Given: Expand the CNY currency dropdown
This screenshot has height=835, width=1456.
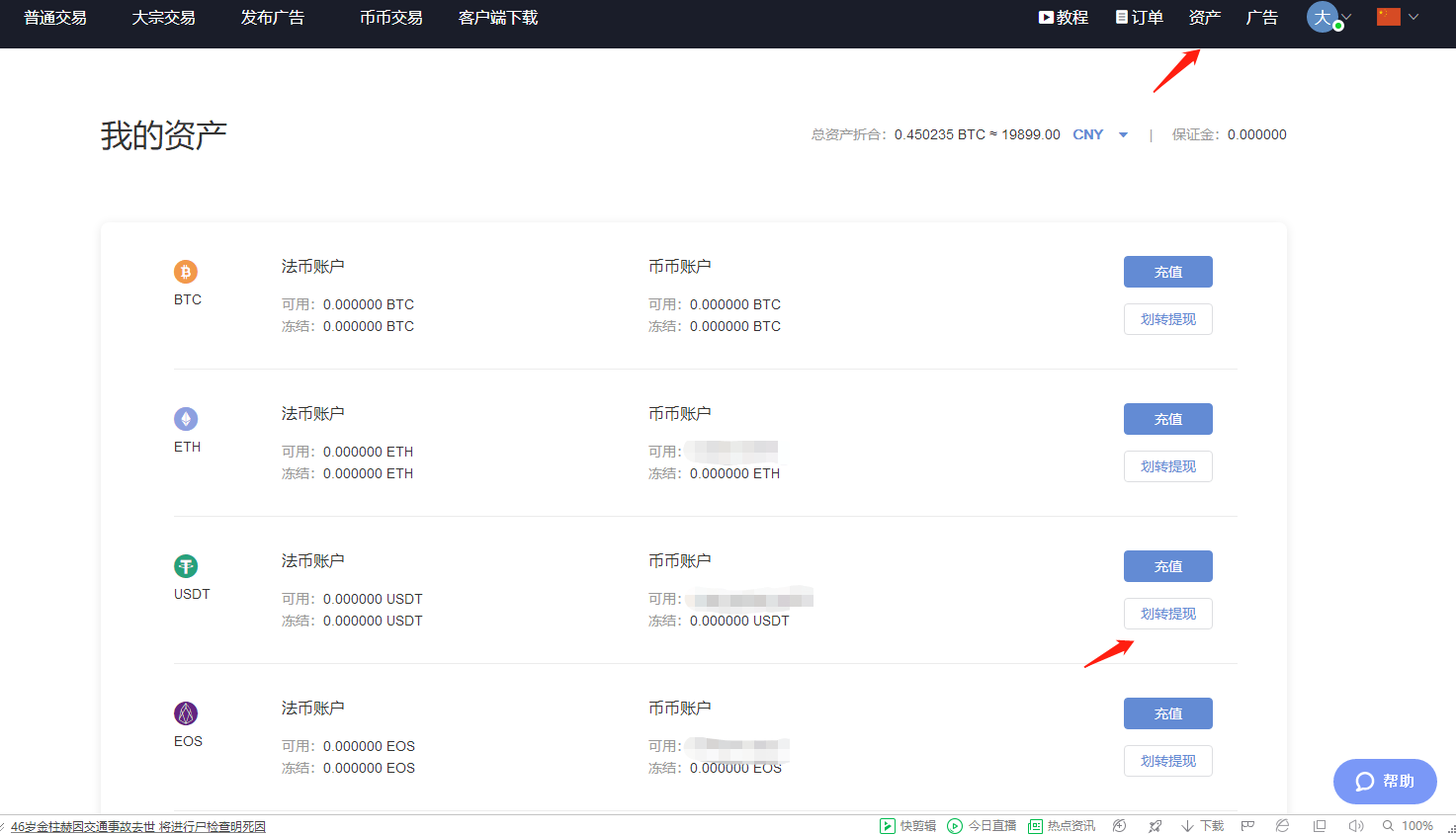Looking at the screenshot, I should pos(1123,135).
